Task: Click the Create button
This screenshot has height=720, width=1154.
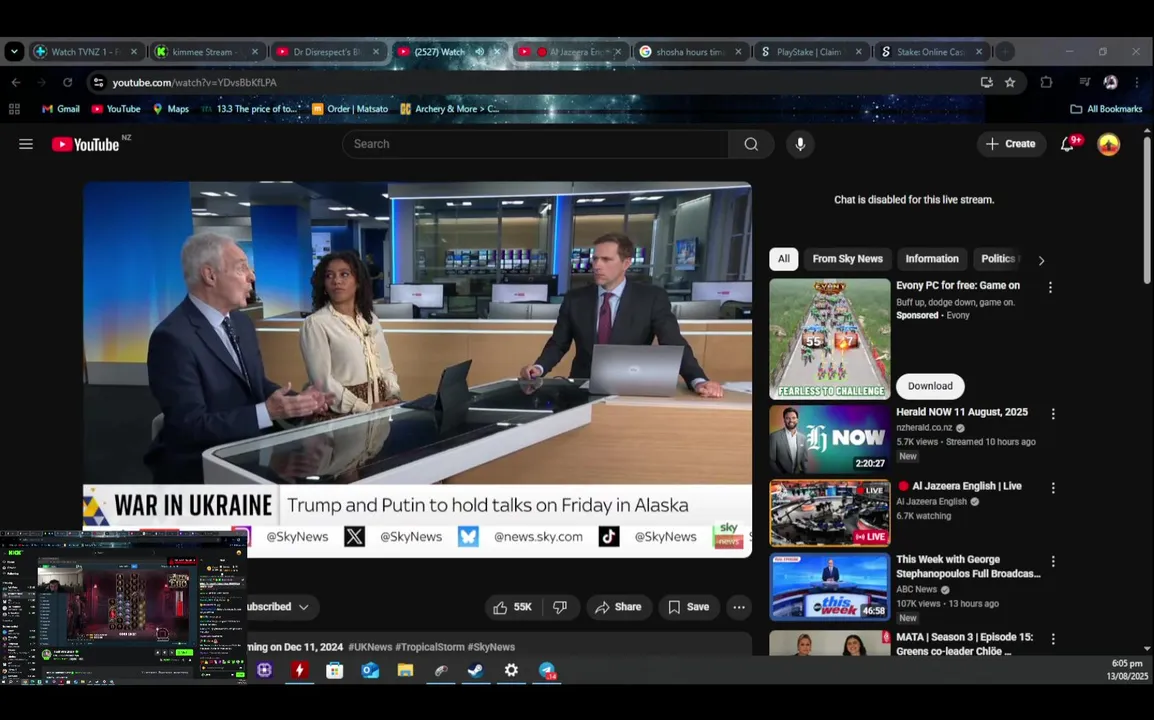Action: [x=1011, y=144]
